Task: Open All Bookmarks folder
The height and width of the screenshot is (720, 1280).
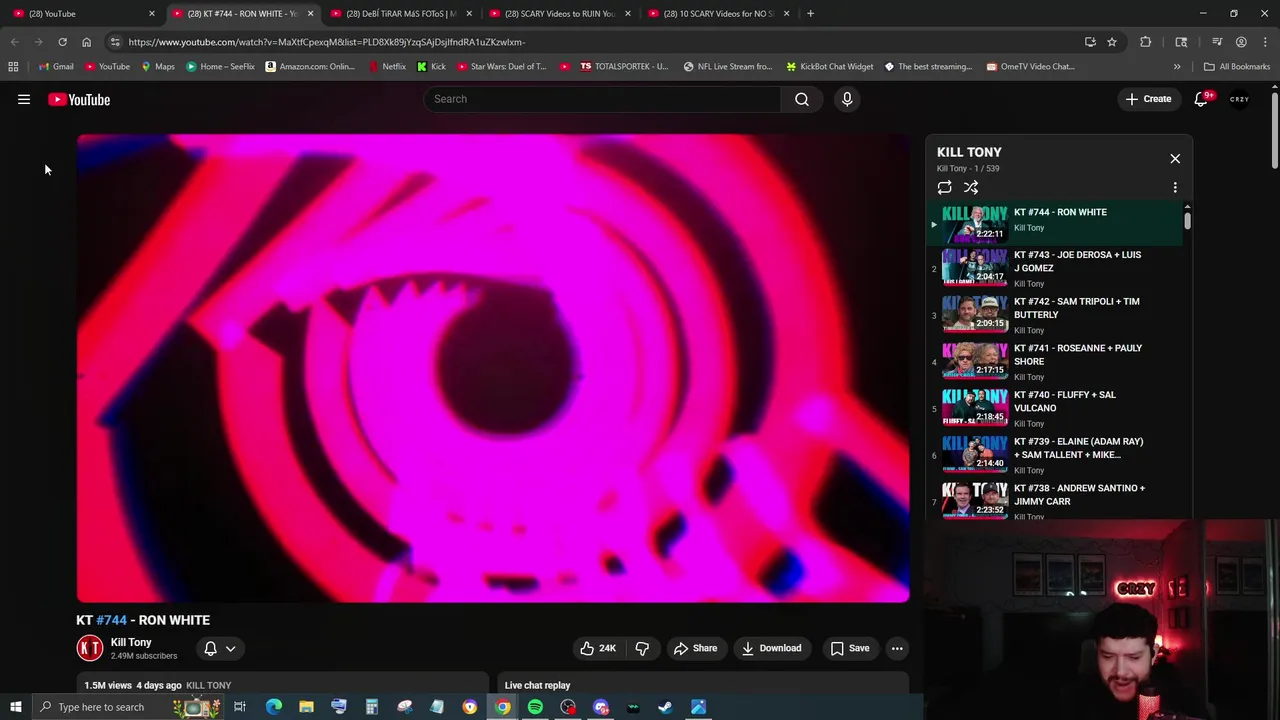Action: click(1237, 67)
